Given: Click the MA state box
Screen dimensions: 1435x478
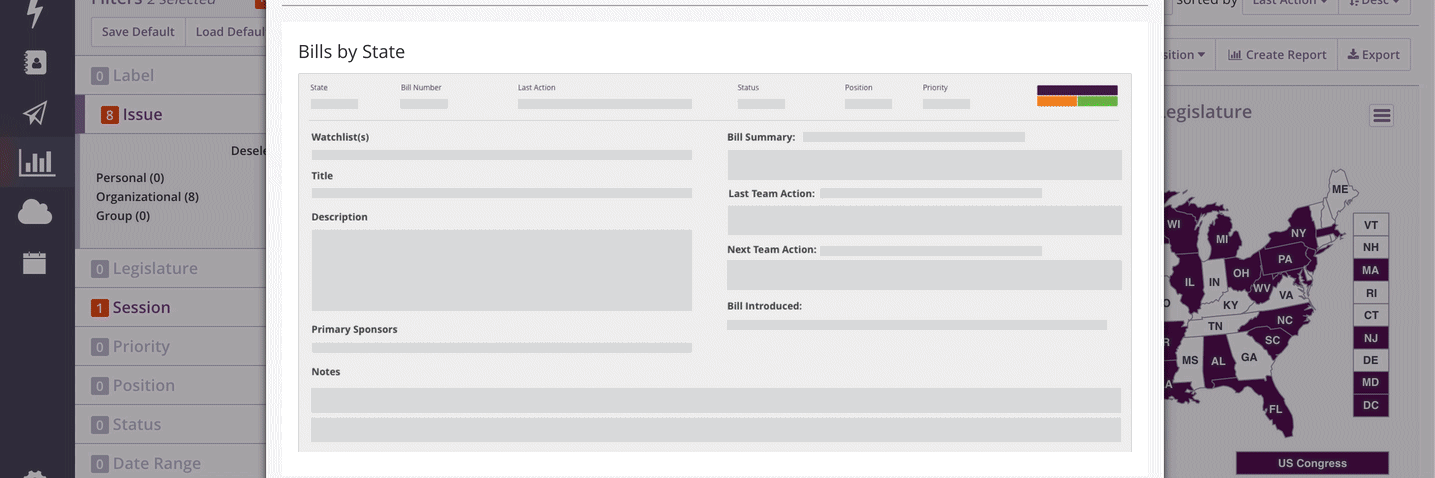Looking at the screenshot, I should [1370, 270].
